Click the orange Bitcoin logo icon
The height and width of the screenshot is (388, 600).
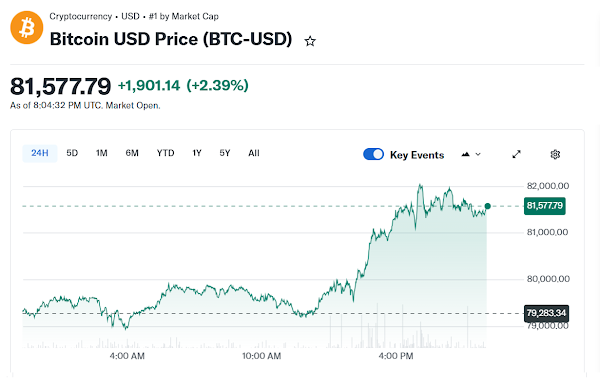click(x=27, y=28)
